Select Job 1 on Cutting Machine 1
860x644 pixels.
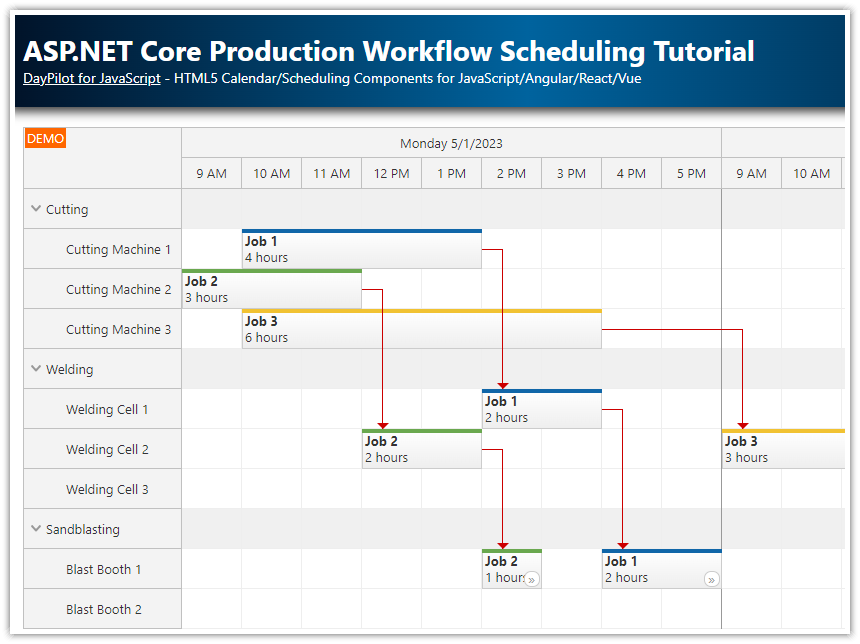[361, 249]
